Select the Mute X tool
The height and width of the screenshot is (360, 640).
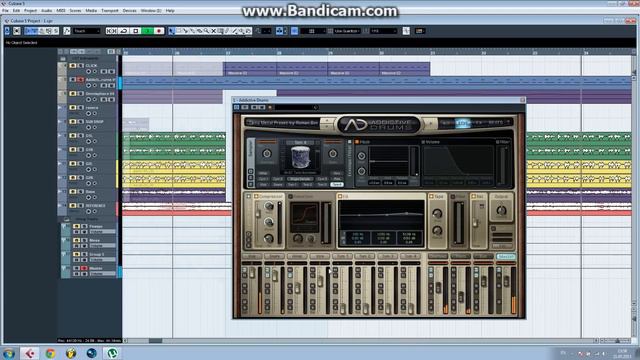(x=213, y=31)
